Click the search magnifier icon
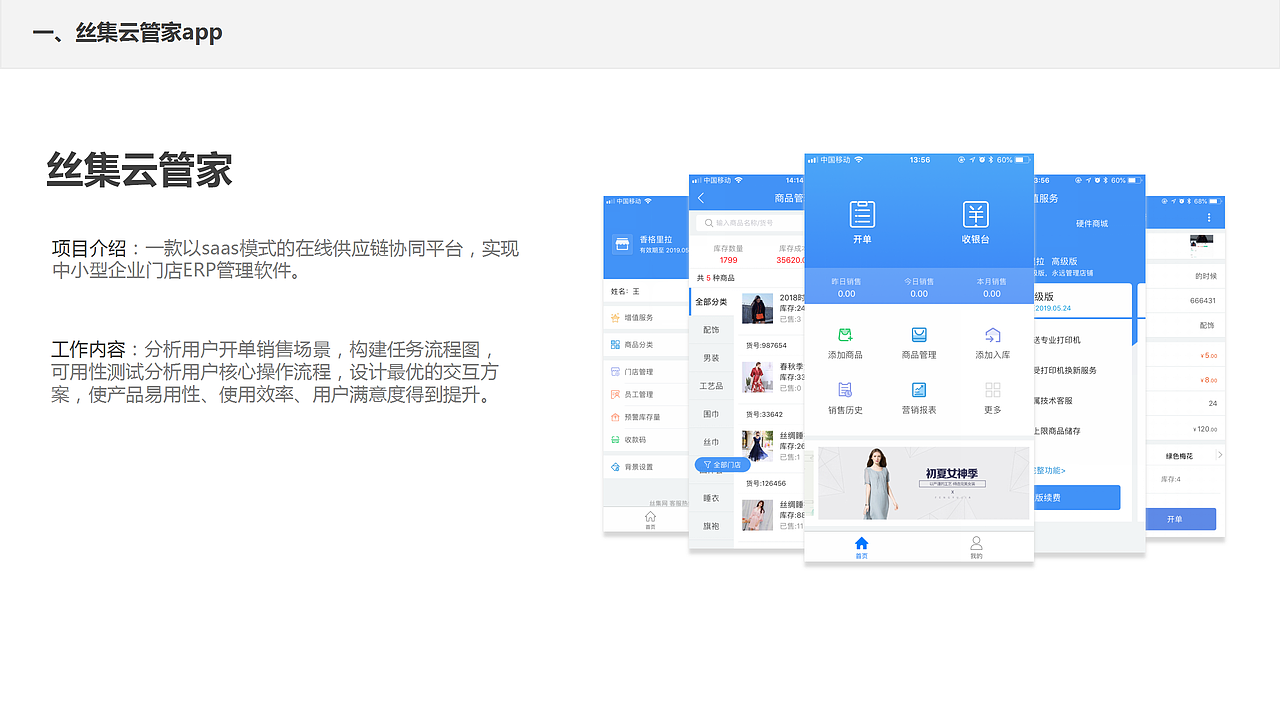The height and width of the screenshot is (720, 1280). pyautogui.click(x=708, y=223)
